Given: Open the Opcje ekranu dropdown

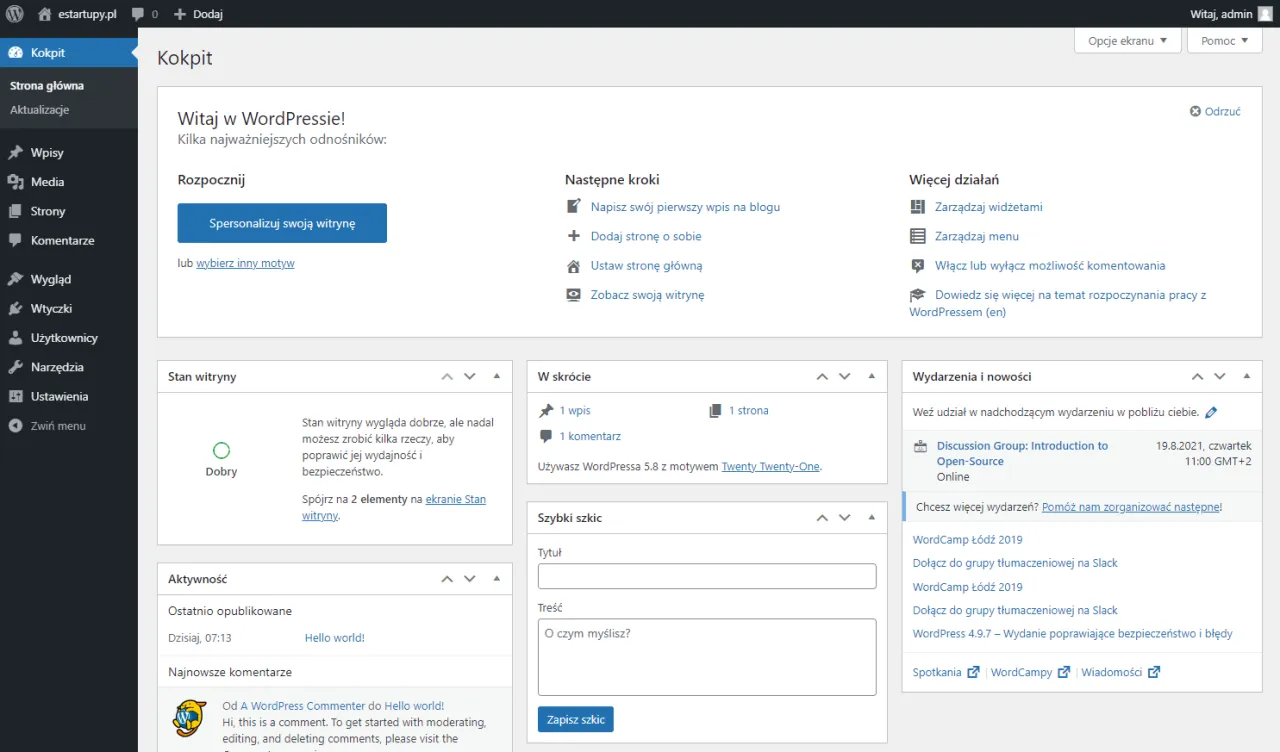Looking at the screenshot, I should 1127,41.
